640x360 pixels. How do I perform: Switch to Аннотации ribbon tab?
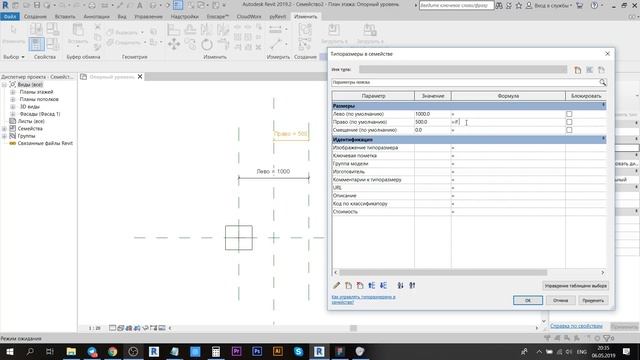tap(96, 16)
